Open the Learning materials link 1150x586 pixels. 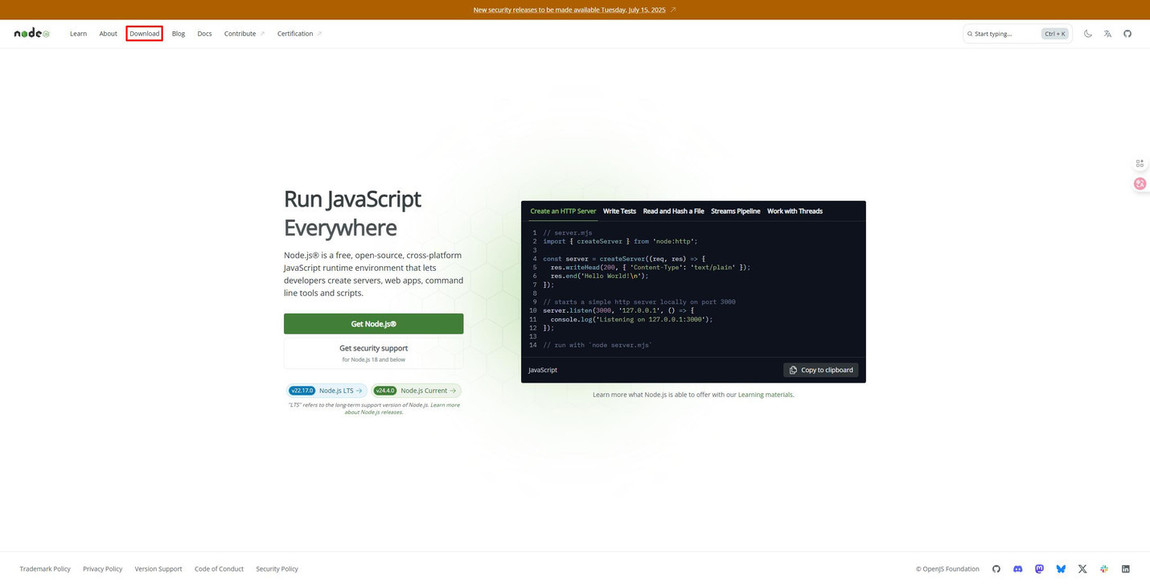pyautogui.click(x=766, y=395)
